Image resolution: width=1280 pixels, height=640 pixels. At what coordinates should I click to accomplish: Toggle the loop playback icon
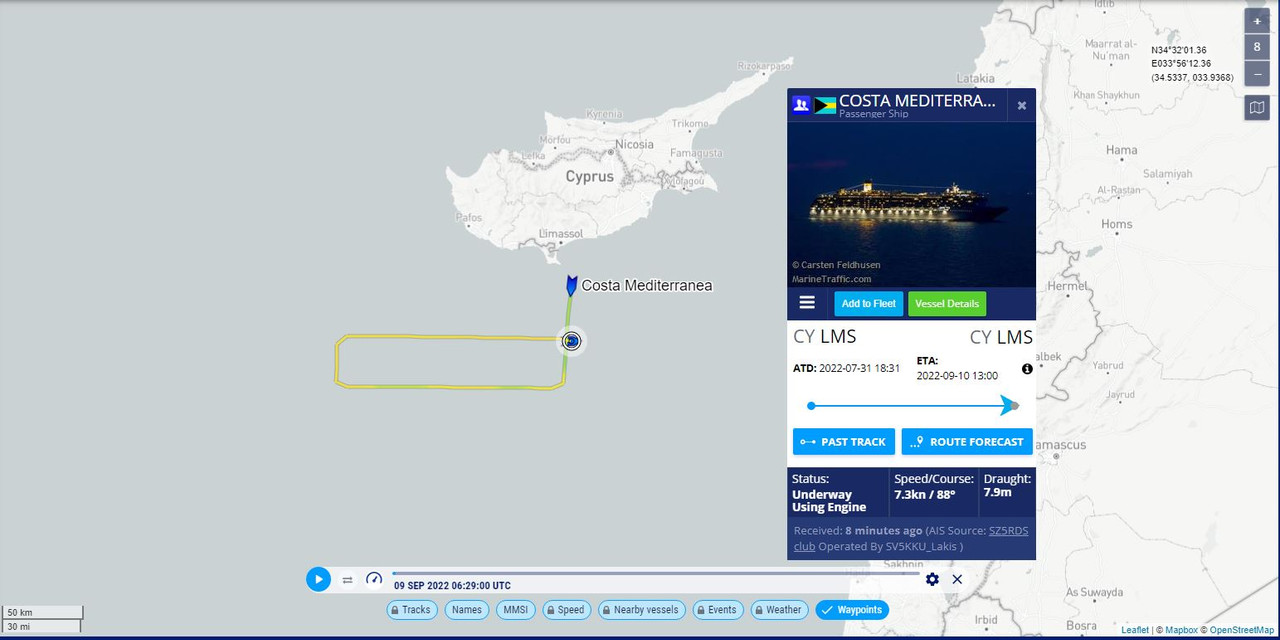click(x=347, y=580)
